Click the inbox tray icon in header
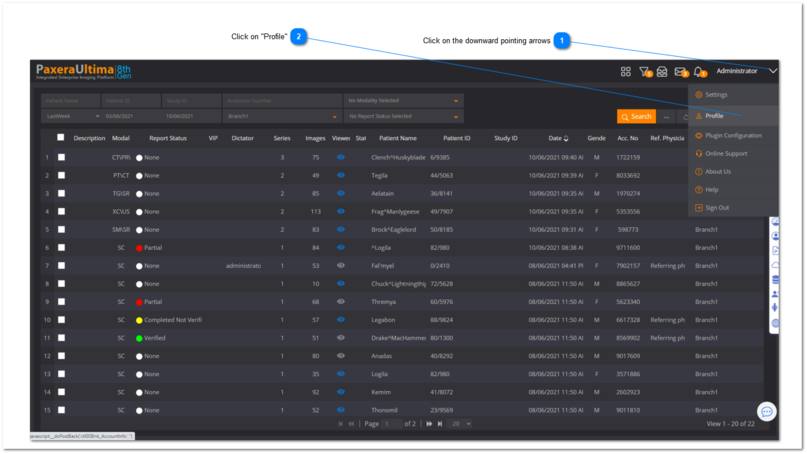The height and width of the screenshot is (454, 807). pyautogui.click(x=662, y=72)
